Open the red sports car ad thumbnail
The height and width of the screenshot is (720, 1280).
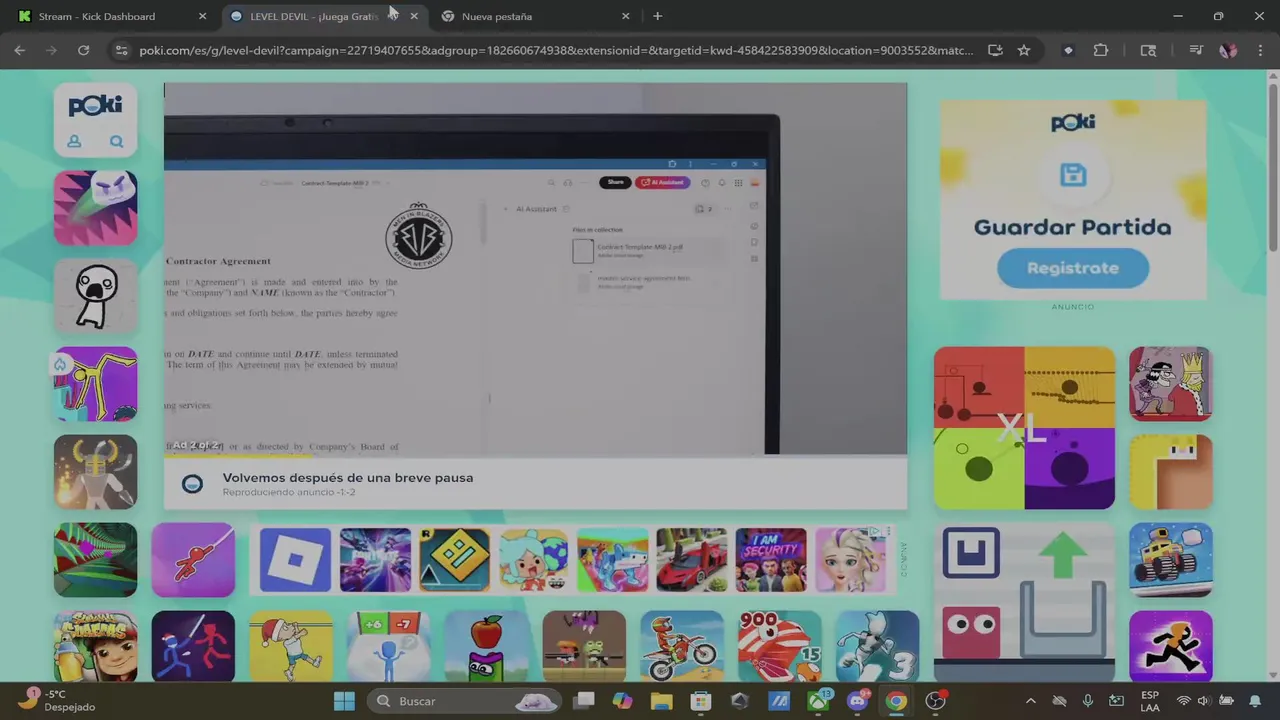691,560
